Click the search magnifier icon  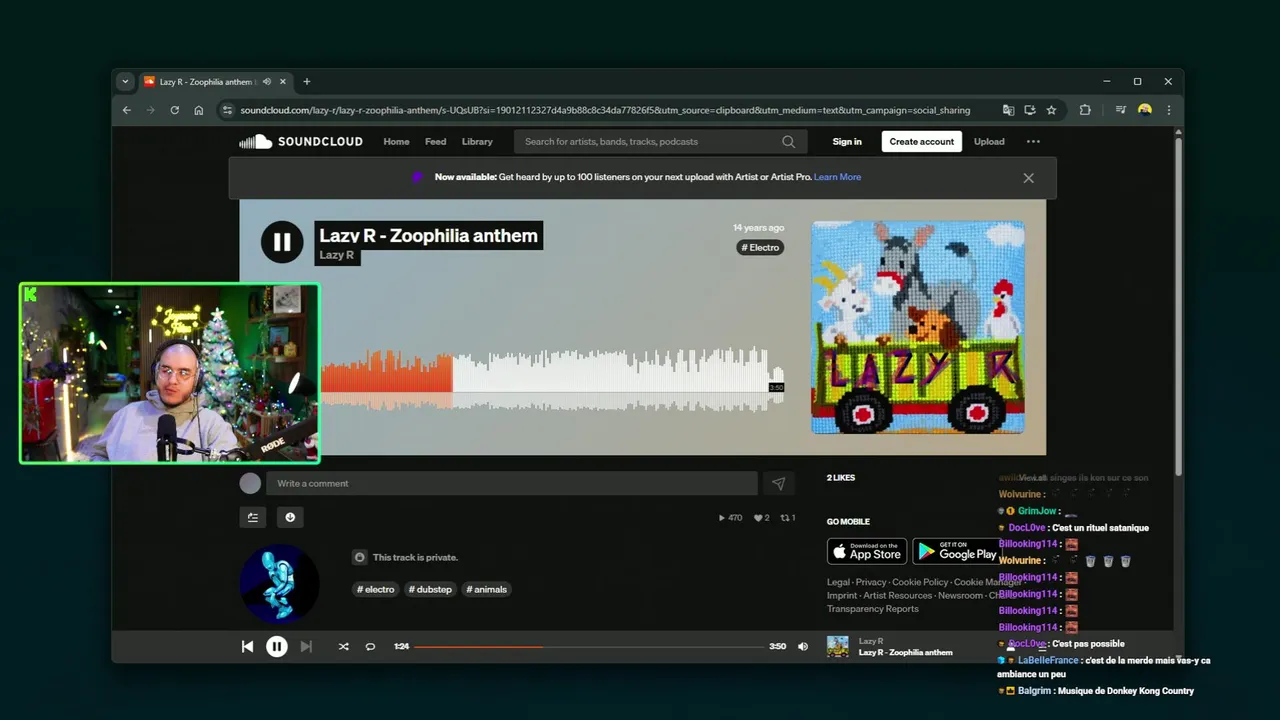click(x=789, y=142)
